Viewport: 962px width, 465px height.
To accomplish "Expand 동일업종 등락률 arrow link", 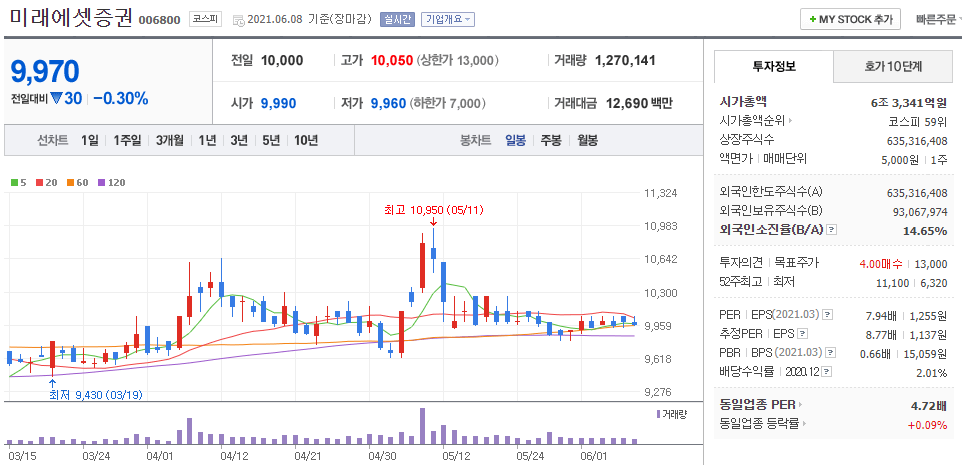I will (x=804, y=424).
